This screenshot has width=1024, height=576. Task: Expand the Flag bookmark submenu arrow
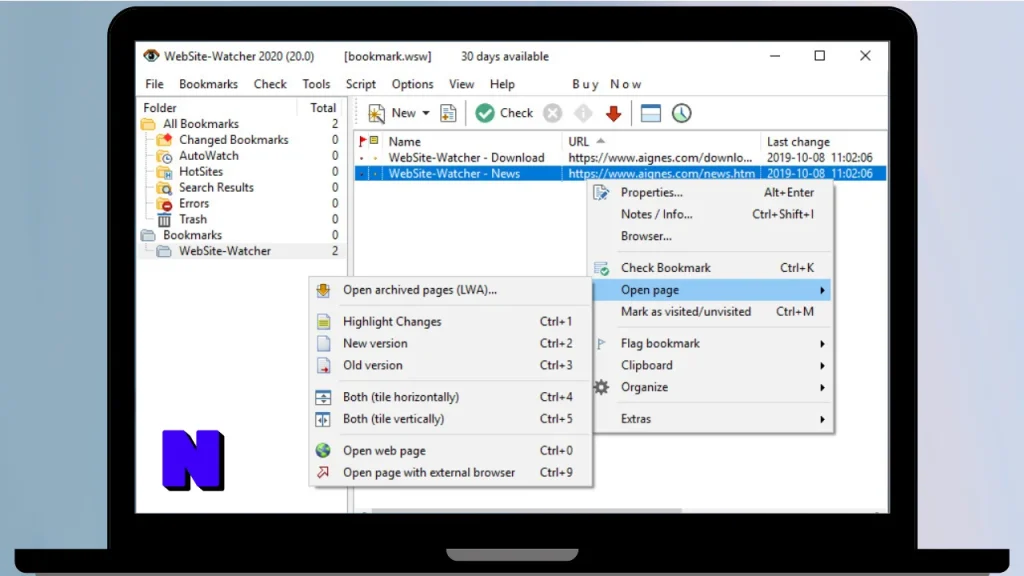pos(822,344)
